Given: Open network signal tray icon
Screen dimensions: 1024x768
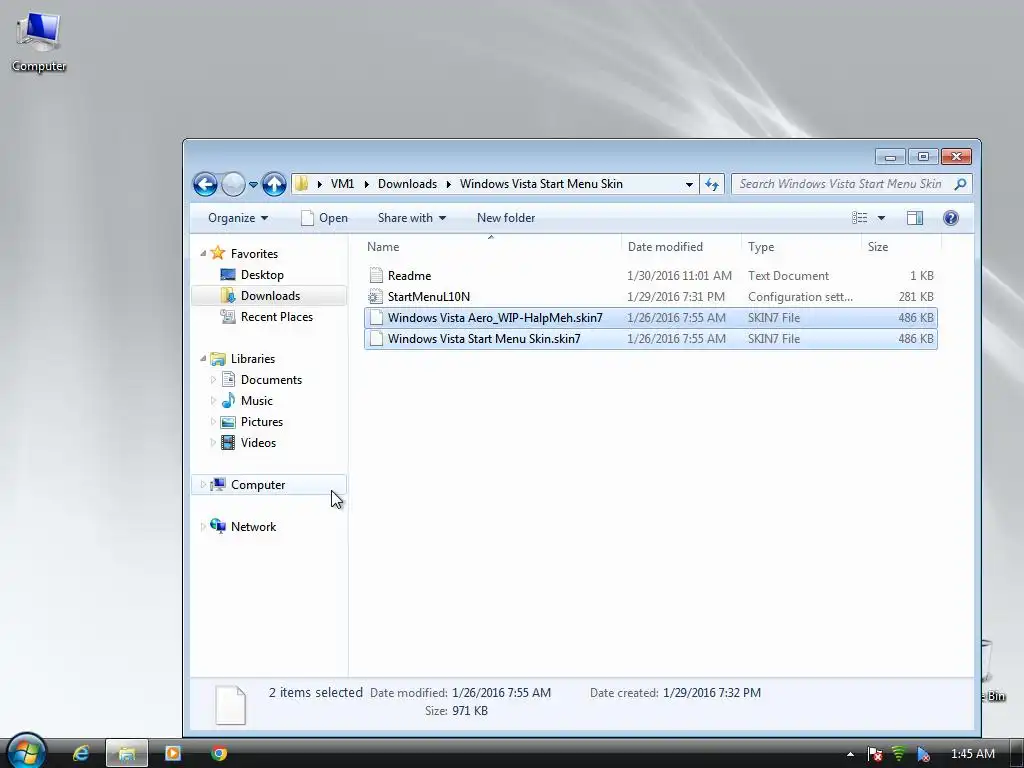Looking at the screenshot, I should pos(899,754).
